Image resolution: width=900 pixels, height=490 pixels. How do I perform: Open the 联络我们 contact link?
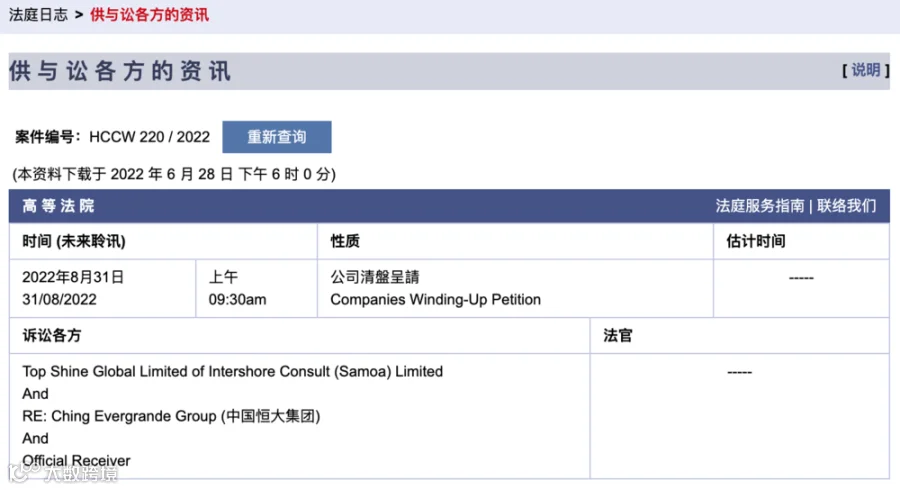pyautogui.click(x=847, y=206)
